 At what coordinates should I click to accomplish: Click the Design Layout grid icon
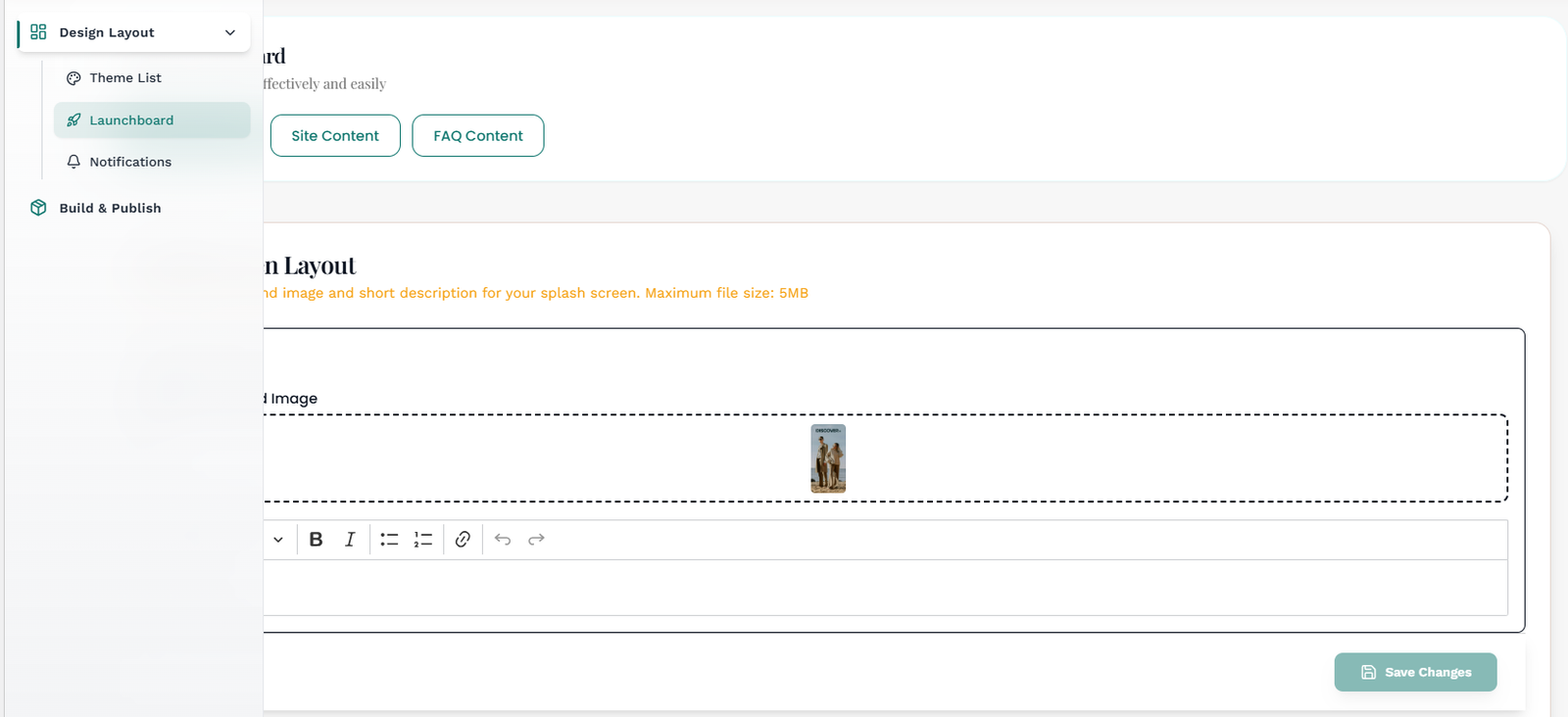[x=38, y=32]
